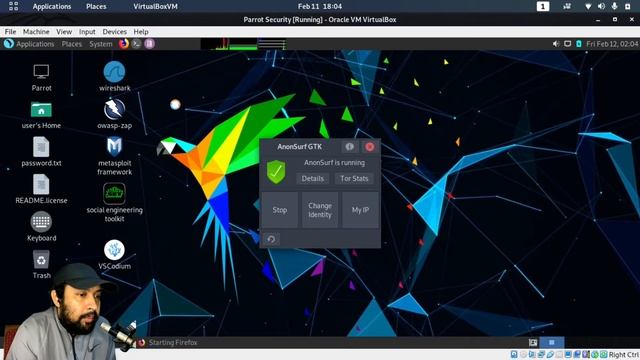The height and width of the screenshot is (360, 640).
Task: Open the Keyboard desktop icon
Action: [x=41, y=222]
